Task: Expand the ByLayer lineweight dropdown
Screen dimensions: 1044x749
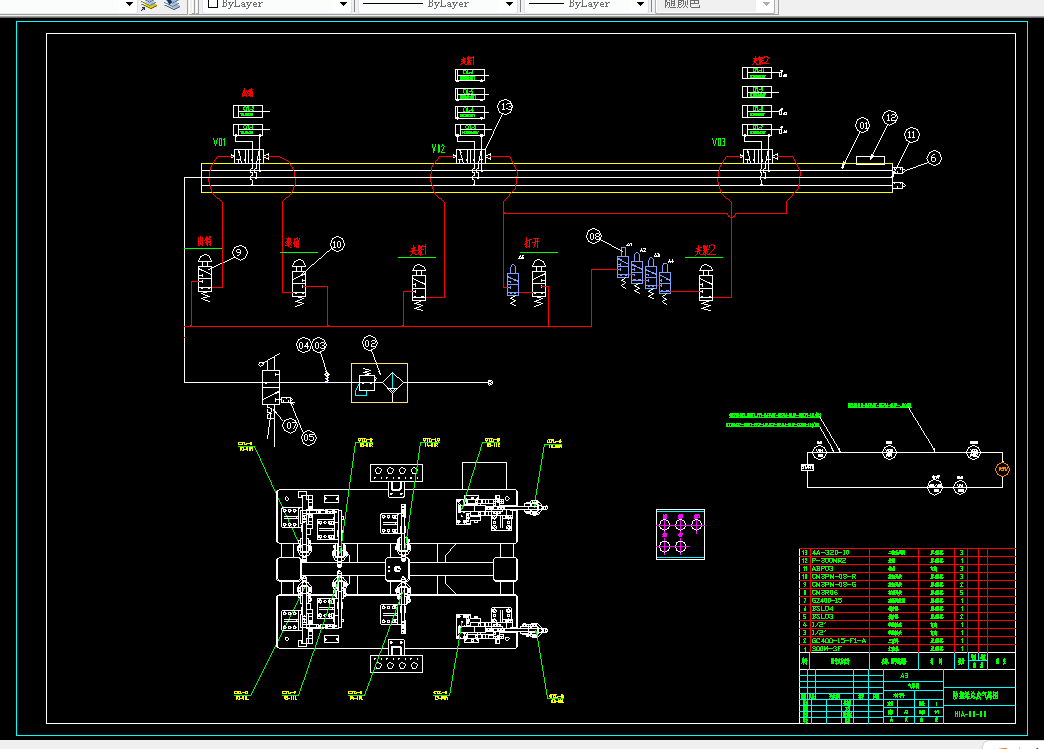Action: click(x=587, y=5)
